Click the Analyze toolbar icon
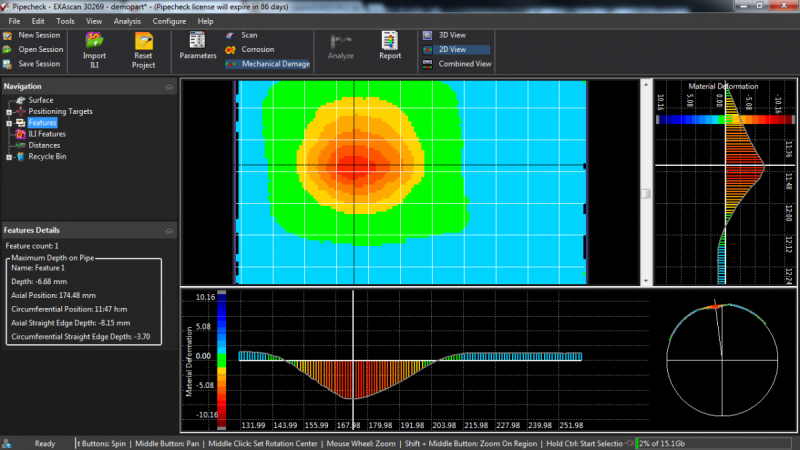 [x=341, y=42]
